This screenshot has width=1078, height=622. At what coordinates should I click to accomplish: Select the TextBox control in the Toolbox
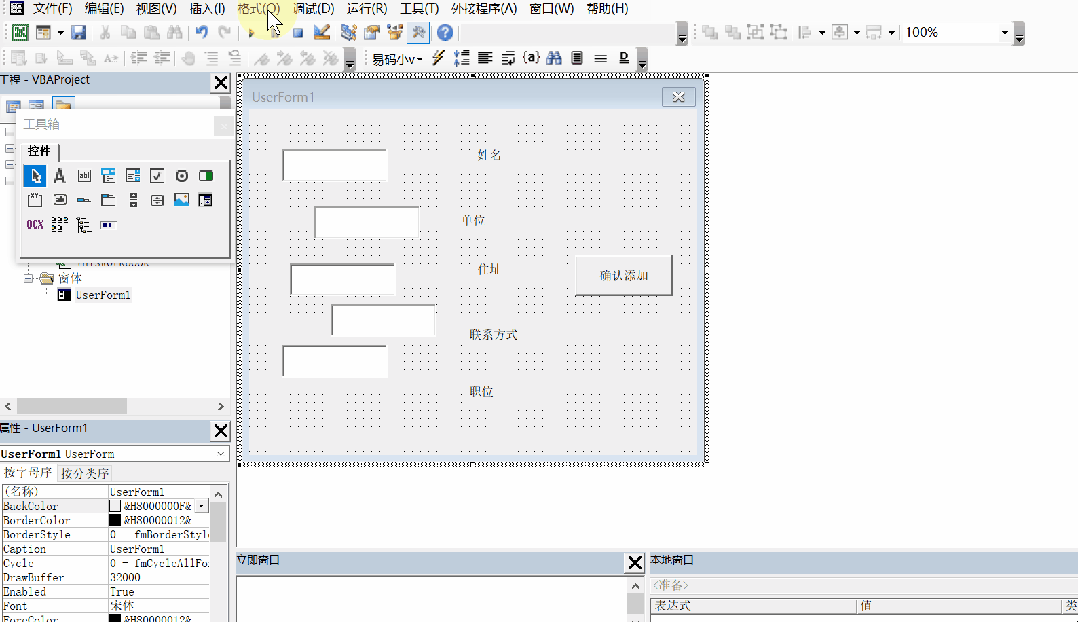[x=84, y=175]
